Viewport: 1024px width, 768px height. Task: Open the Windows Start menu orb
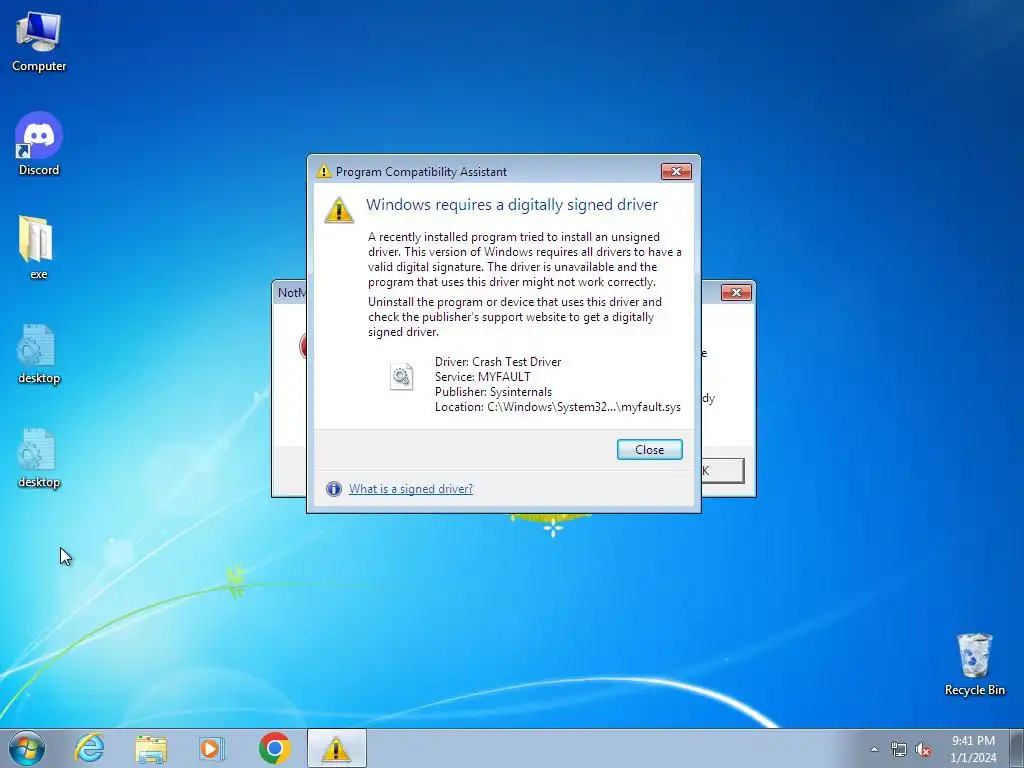pyautogui.click(x=27, y=748)
